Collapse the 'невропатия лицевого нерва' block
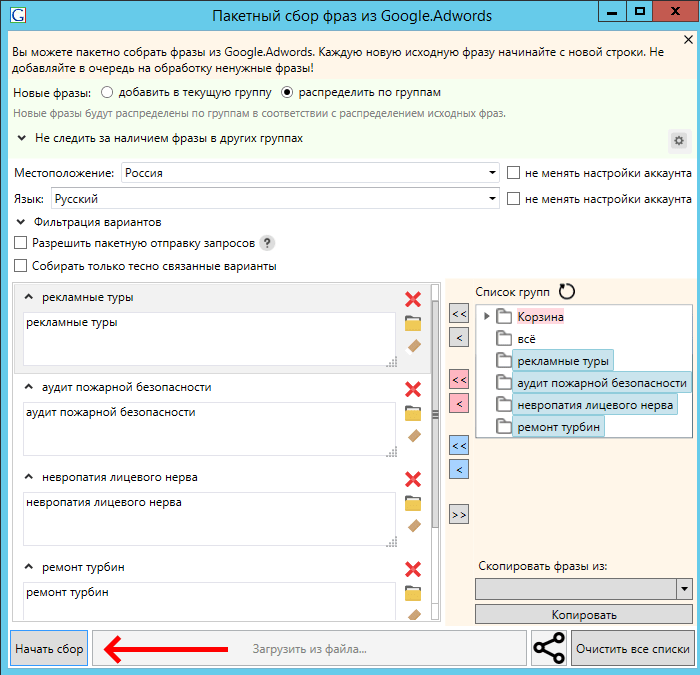Image resolution: width=700 pixels, height=675 pixels. (29, 477)
